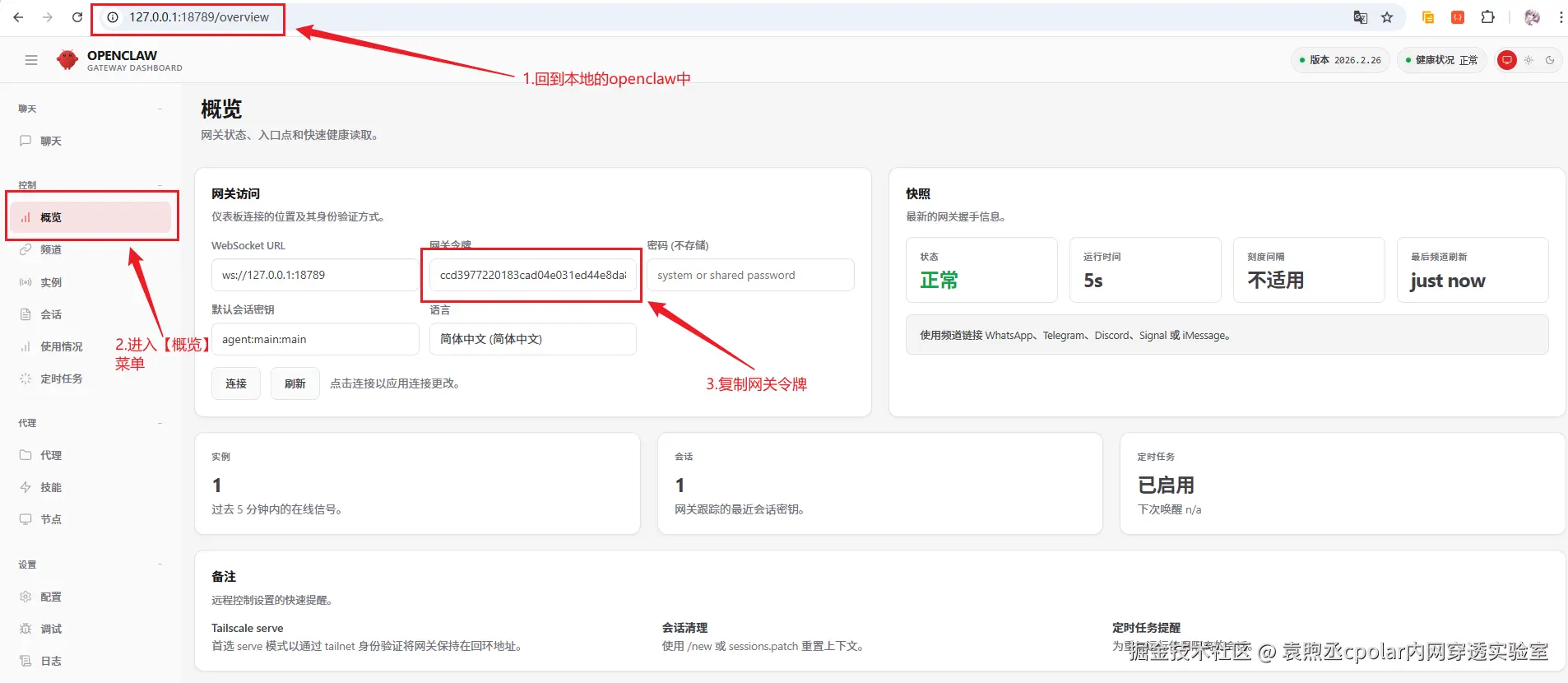Click the 刷新 refresh button
The height and width of the screenshot is (683, 1568).
click(x=295, y=383)
